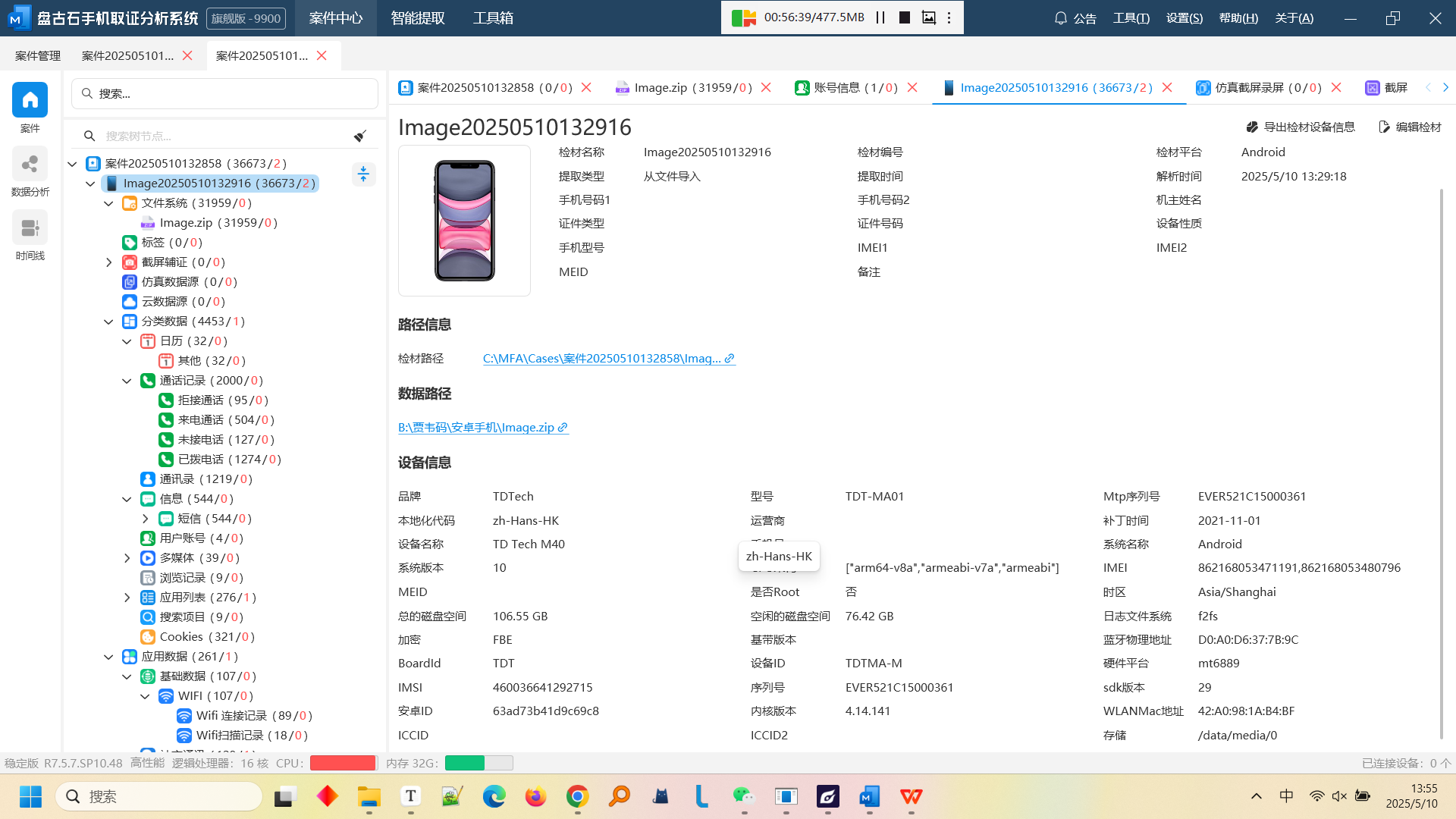Click the 内存 32G usage bar
Image resolution: width=1456 pixels, height=819 pixels.
[479, 763]
